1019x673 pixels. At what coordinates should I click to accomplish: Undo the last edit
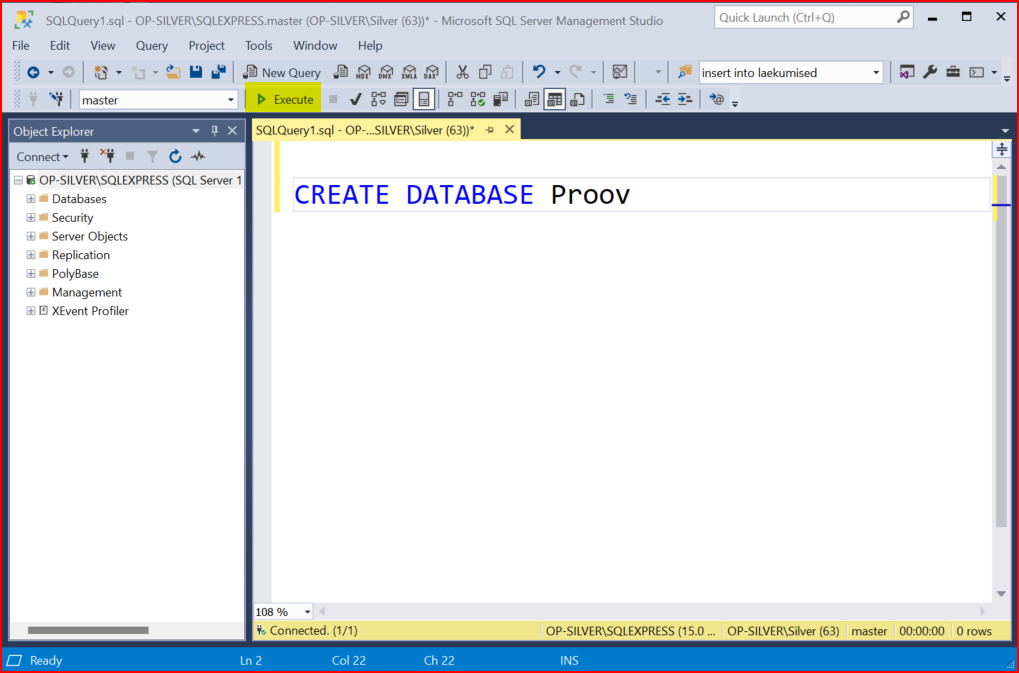(539, 72)
